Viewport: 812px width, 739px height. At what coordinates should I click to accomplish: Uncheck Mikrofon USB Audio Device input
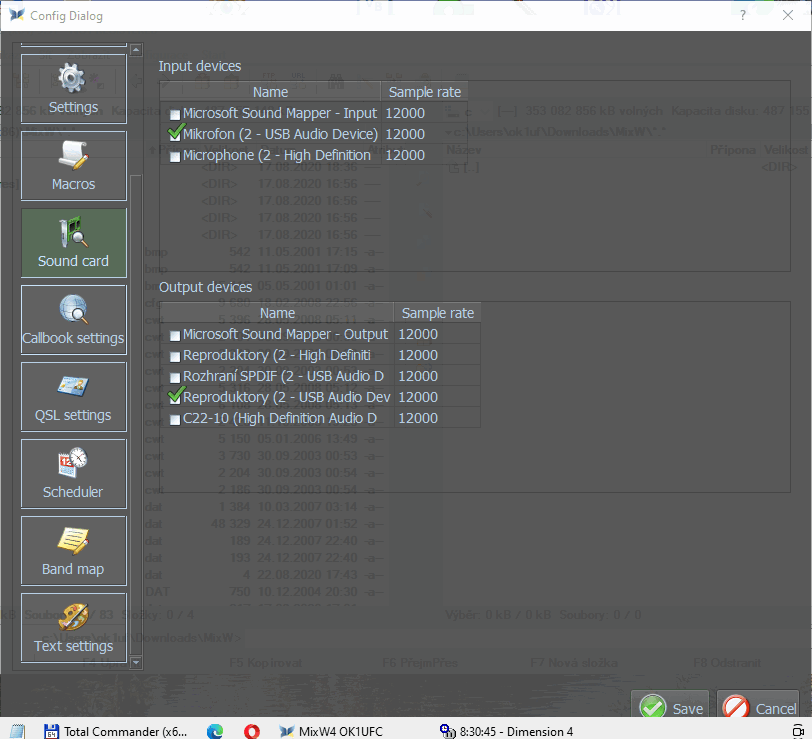pyautogui.click(x=176, y=134)
